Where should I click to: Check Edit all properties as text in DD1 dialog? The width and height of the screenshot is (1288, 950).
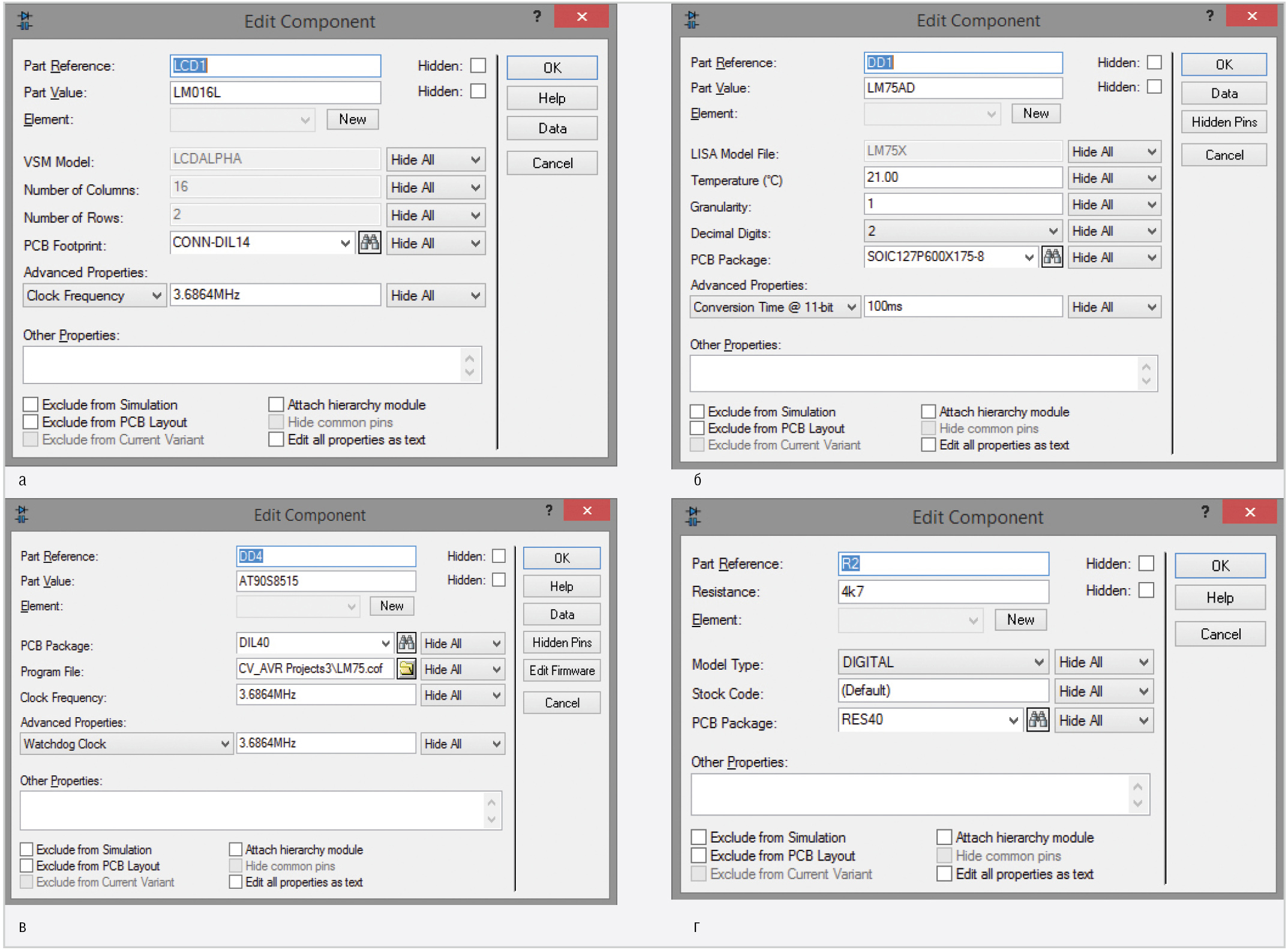click(x=928, y=445)
